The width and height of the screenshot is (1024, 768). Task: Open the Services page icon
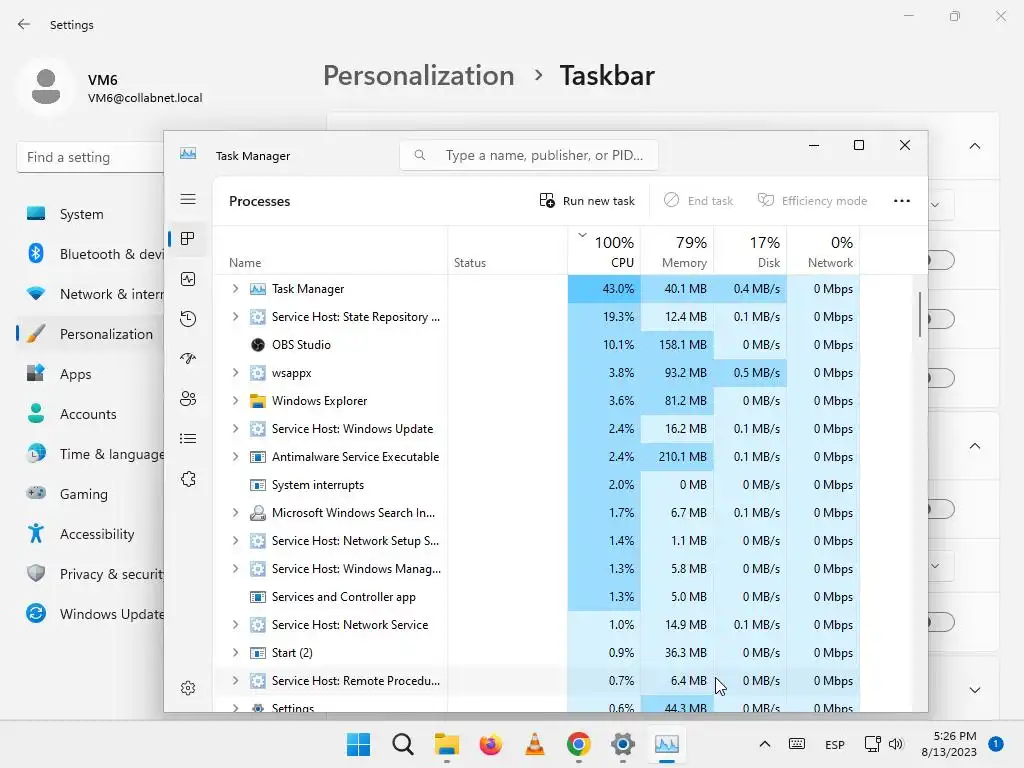pos(188,479)
